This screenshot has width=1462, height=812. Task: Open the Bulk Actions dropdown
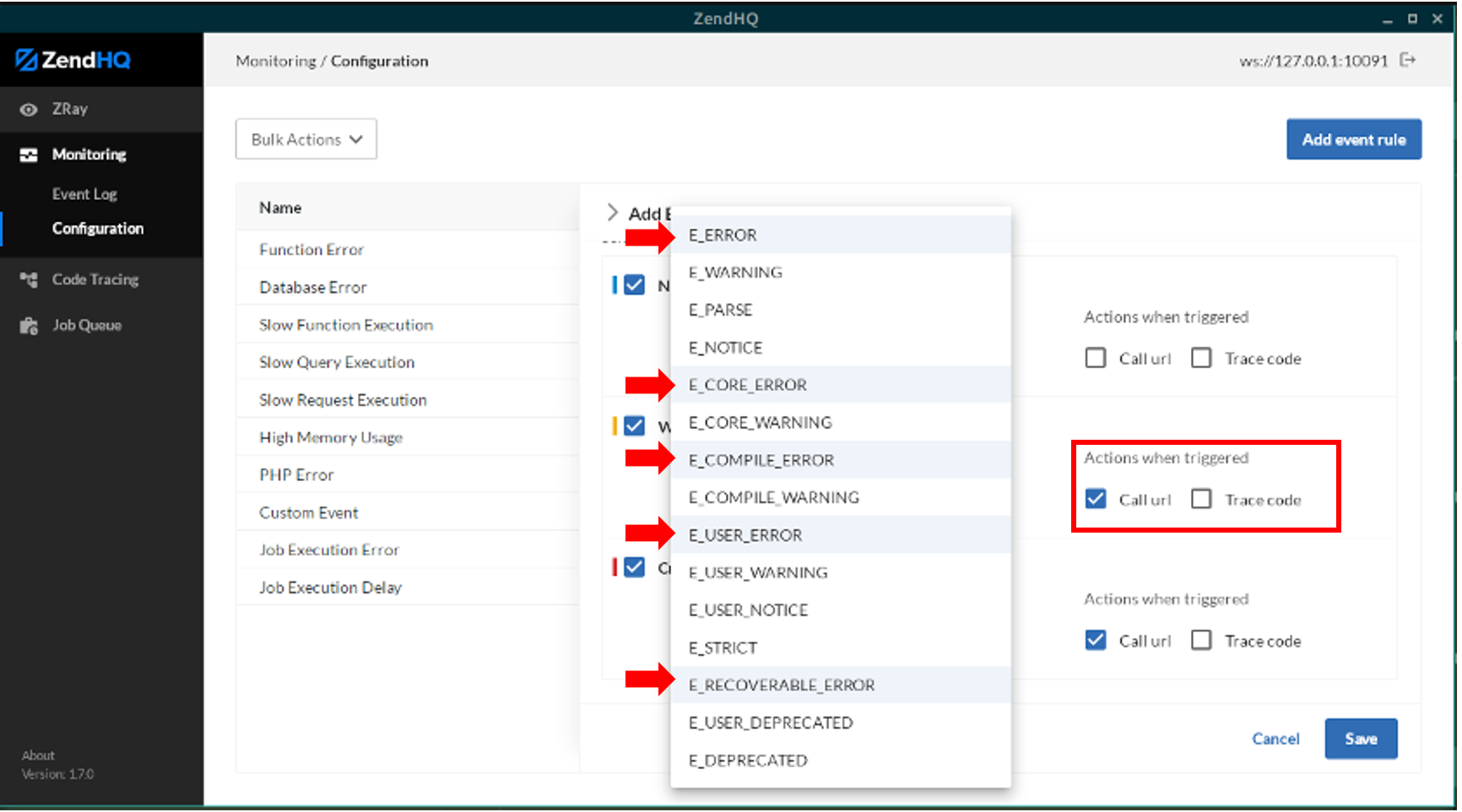point(306,139)
